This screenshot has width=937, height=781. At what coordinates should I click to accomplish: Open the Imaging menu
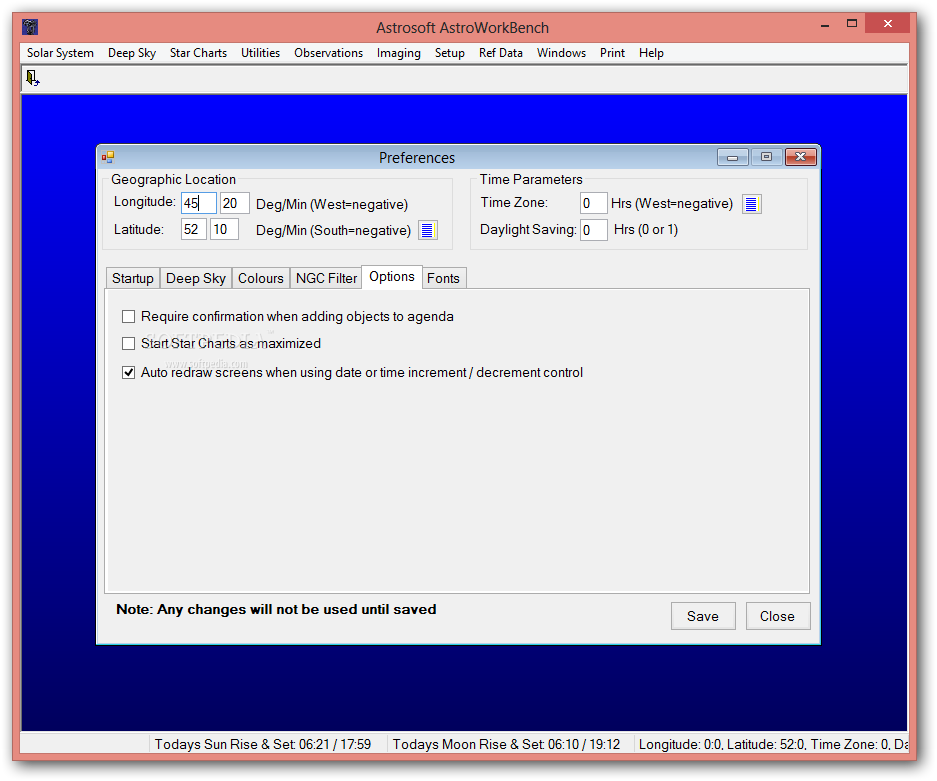pos(399,53)
